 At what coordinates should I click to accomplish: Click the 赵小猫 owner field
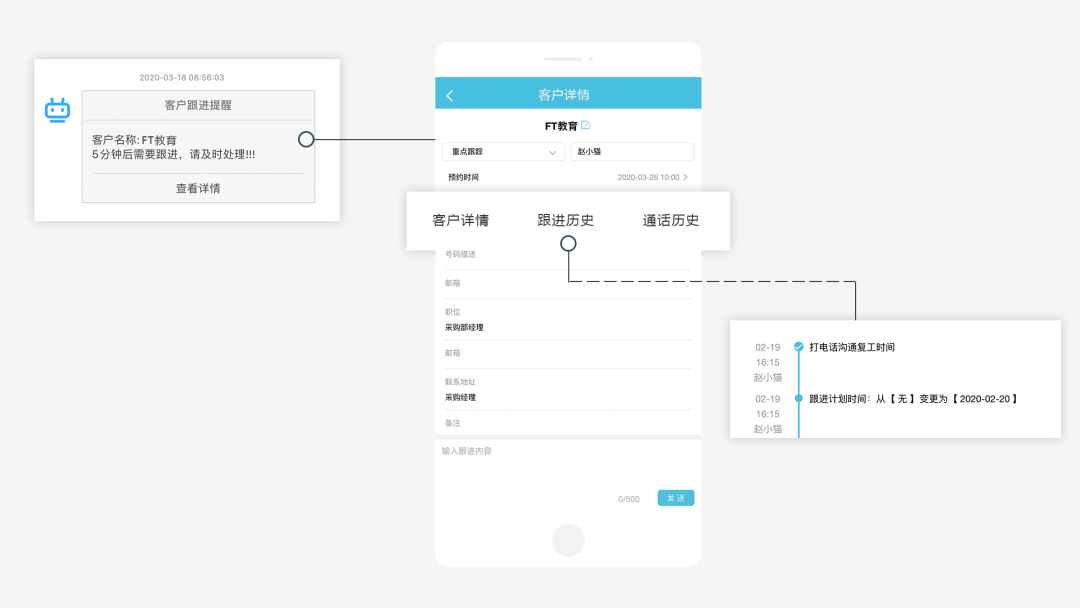click(631, 152)
